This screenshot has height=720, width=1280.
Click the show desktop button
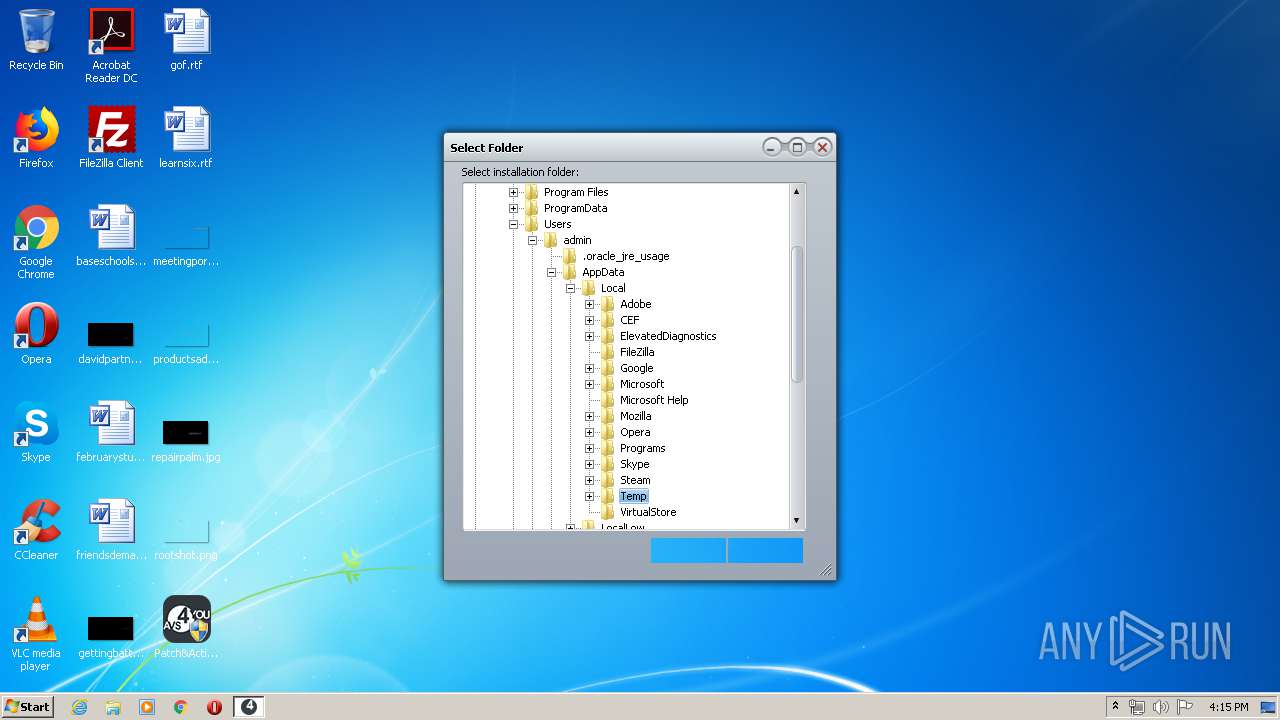pyautogui.click(x=1270, y=707)
